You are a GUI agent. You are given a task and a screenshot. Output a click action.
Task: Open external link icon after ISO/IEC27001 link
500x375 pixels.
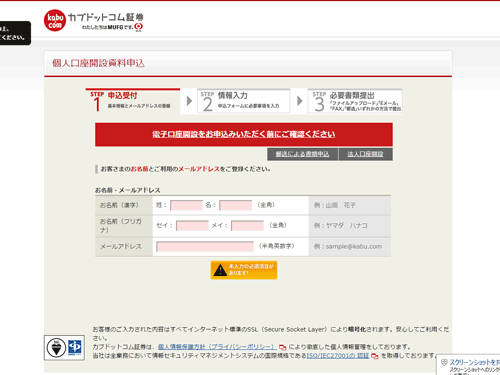[x=375, y=356]
